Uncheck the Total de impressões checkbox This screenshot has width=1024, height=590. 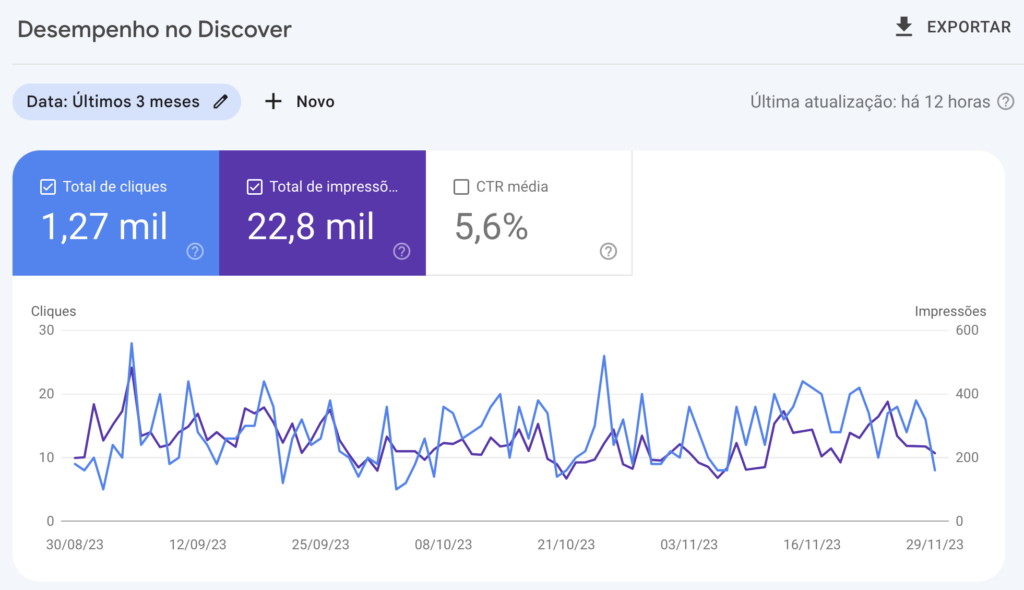[255, 187]
